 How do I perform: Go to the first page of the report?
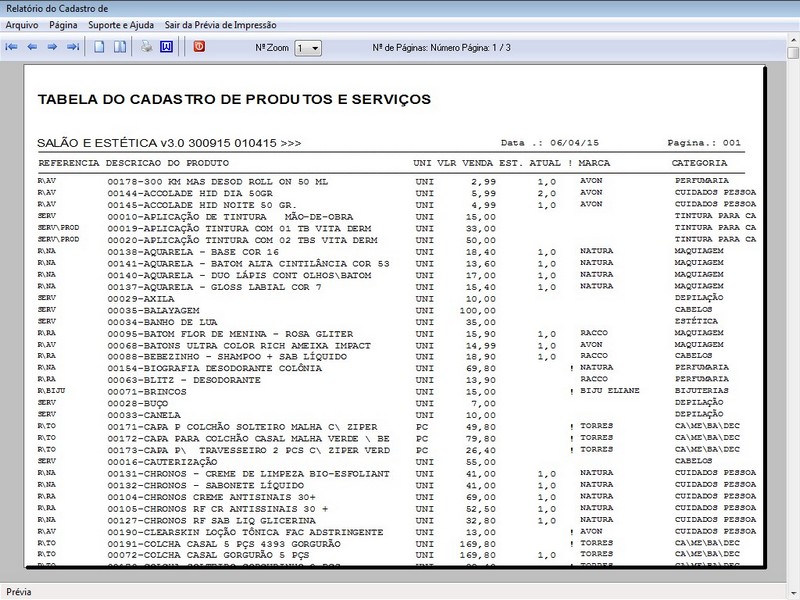click(12, 47)
